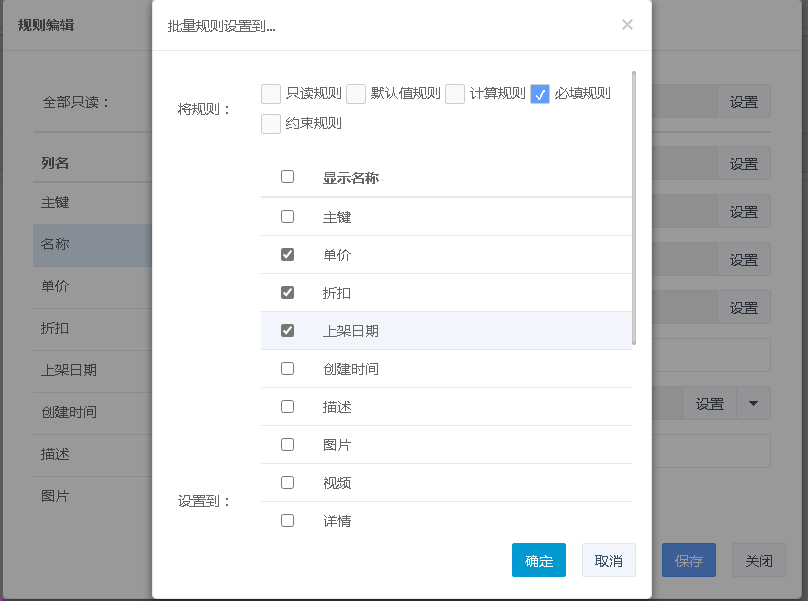The image size is (808, 601).
Task: Toggle the select-all checkbox beside 显示名称
Action: [x=288, y=177]
